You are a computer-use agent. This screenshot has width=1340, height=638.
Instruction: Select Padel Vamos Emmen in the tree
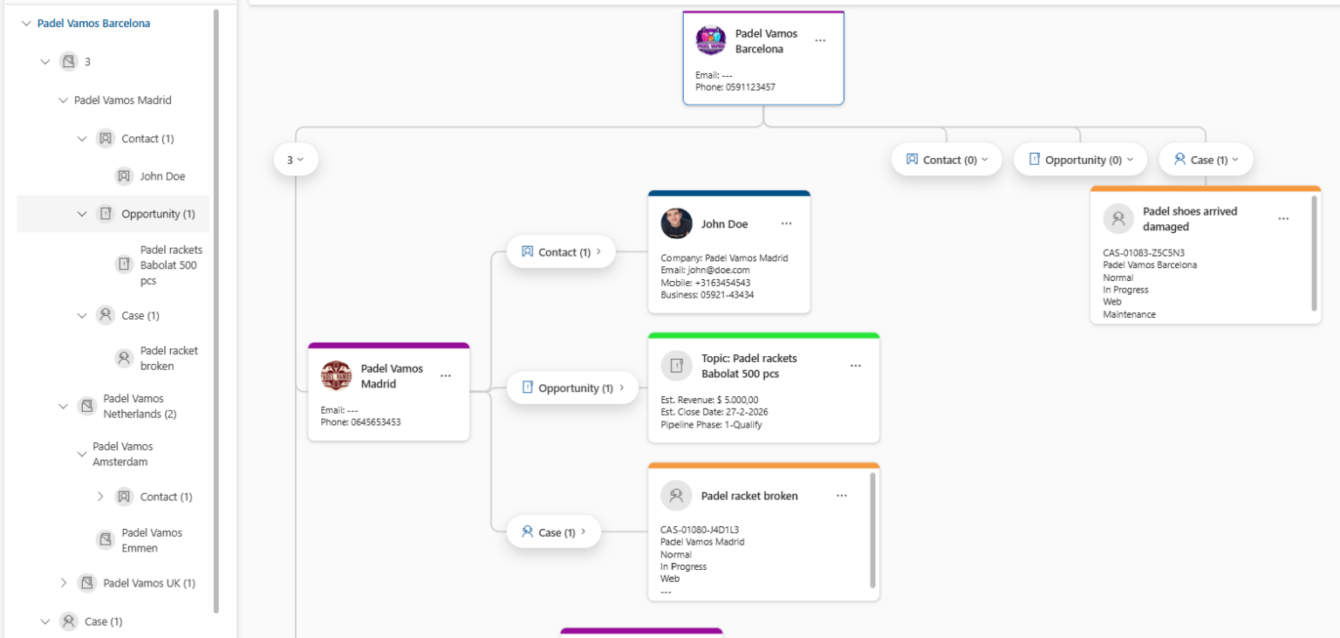(x=152, y=540)
